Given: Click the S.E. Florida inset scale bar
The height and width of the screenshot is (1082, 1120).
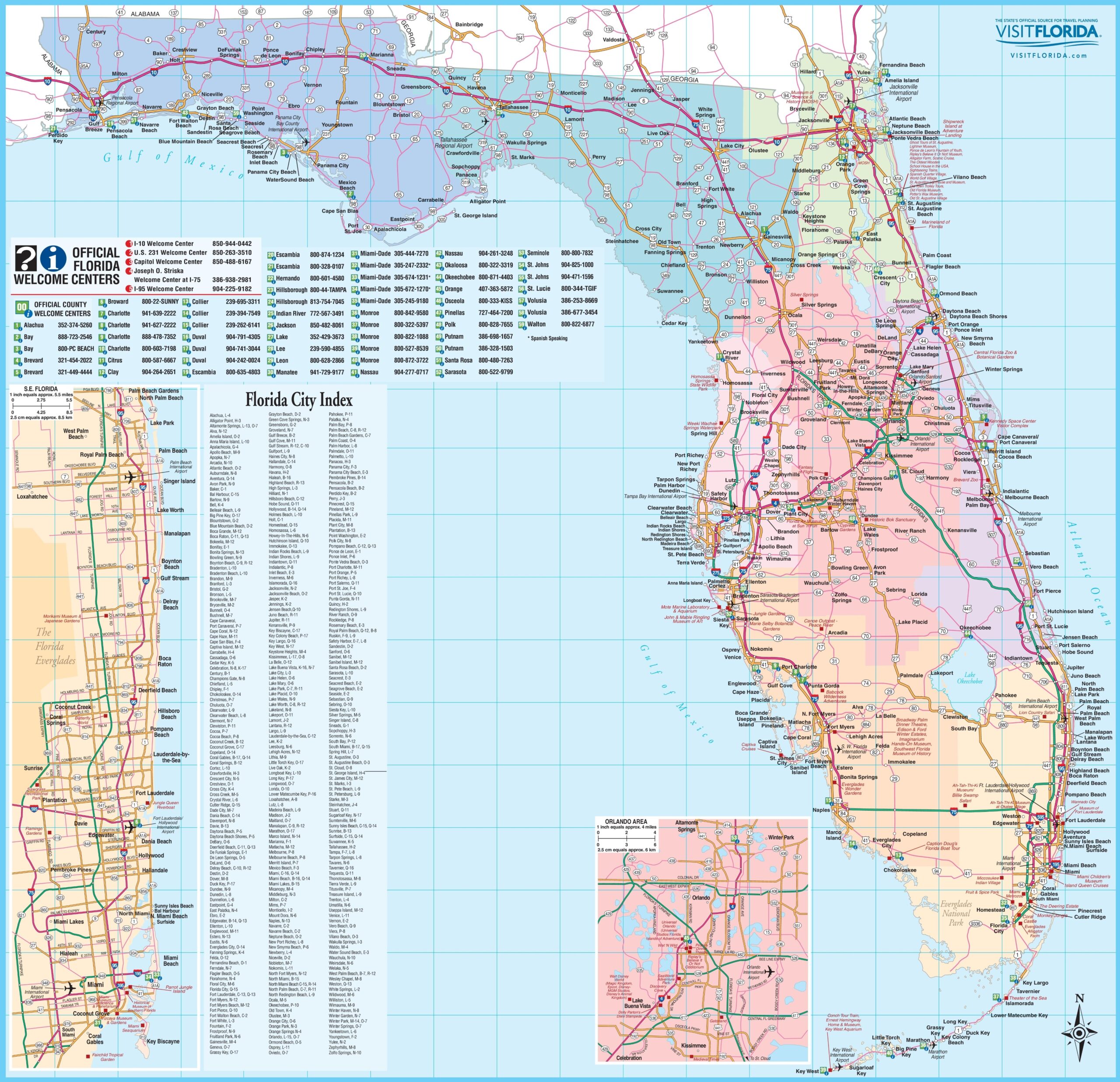Looking at the screenshot, I should (x=41, y=406).
